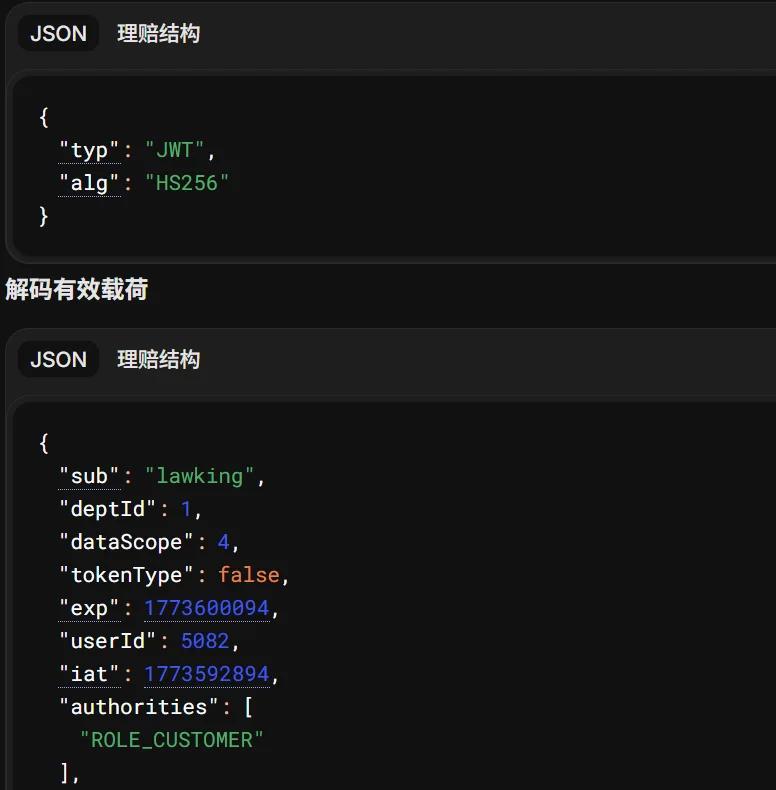Open 理赔结构 tab under 解码有效载荷 heading
This screenshot has height=790, width=776.
pyautogui.click(x=158, y=359)
